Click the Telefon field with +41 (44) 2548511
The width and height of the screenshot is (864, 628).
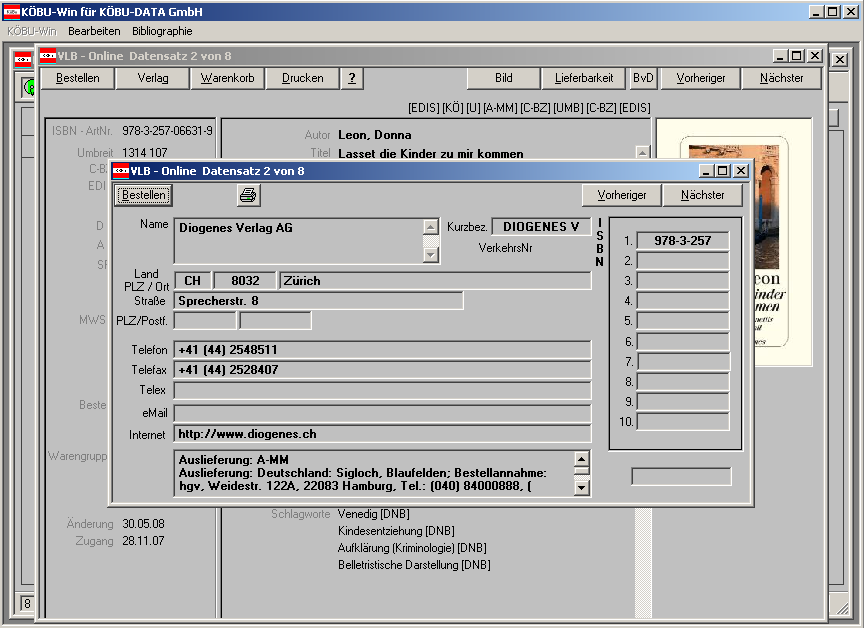[382, 350]
